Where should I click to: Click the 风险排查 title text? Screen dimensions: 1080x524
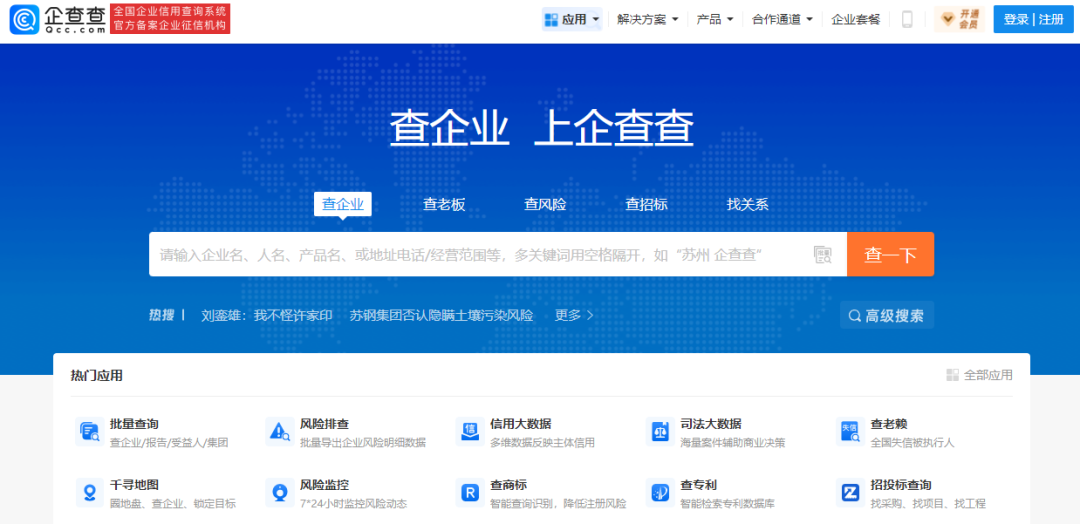(324, 423)
